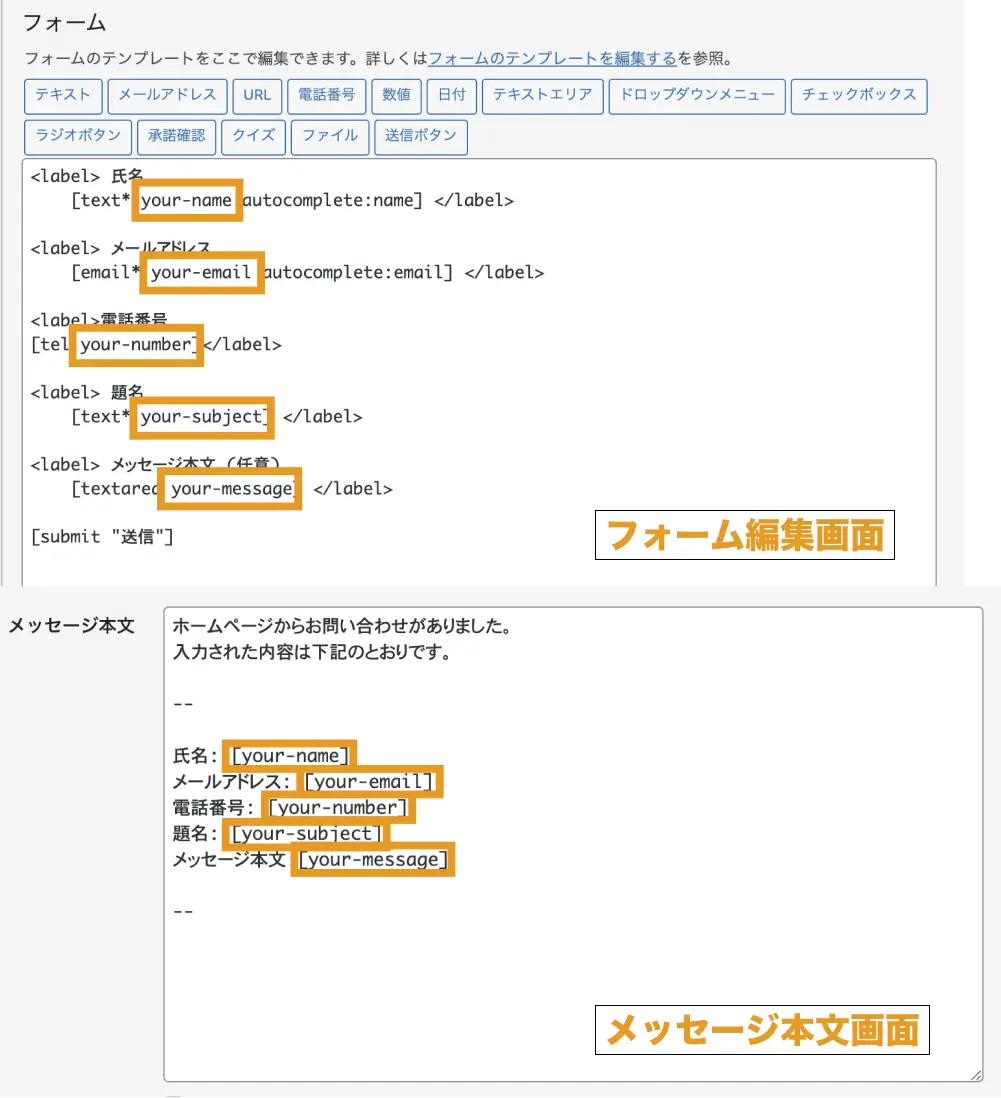Image resolution: width=1001 pixels, height=1098 pixels.
Task: Click the [your-message] mail tag in message body
Action: (373, 860)
